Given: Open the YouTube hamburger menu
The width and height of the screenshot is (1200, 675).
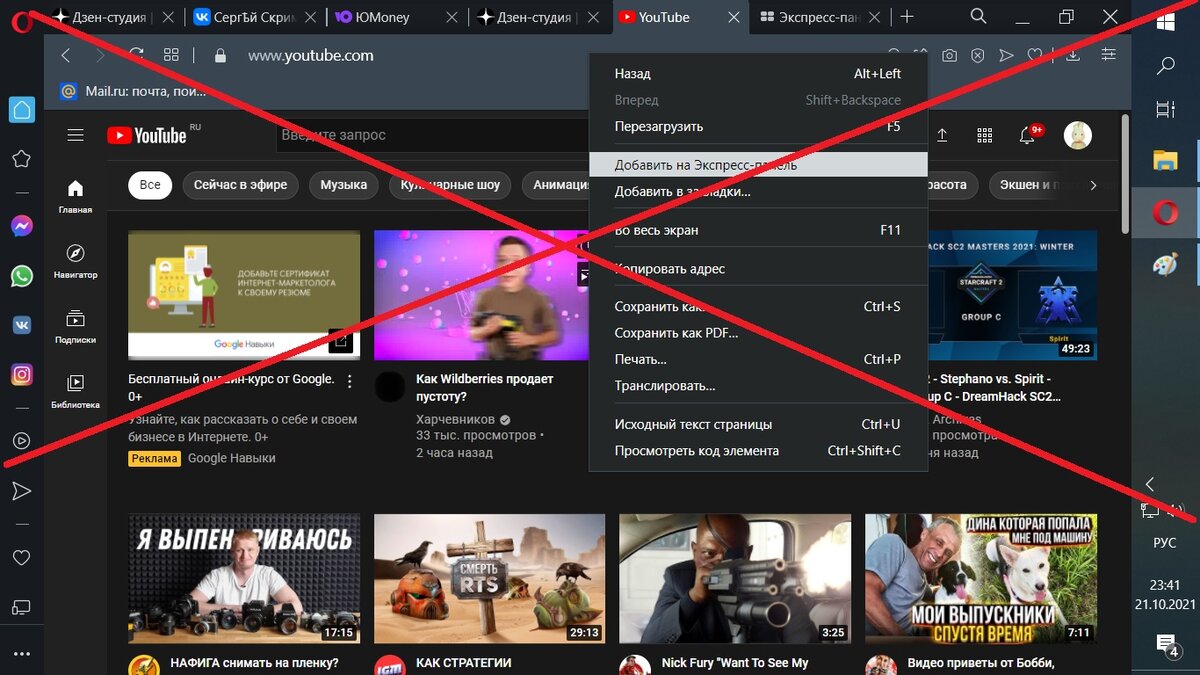Looking at the screenshot, I should (75, 135).
